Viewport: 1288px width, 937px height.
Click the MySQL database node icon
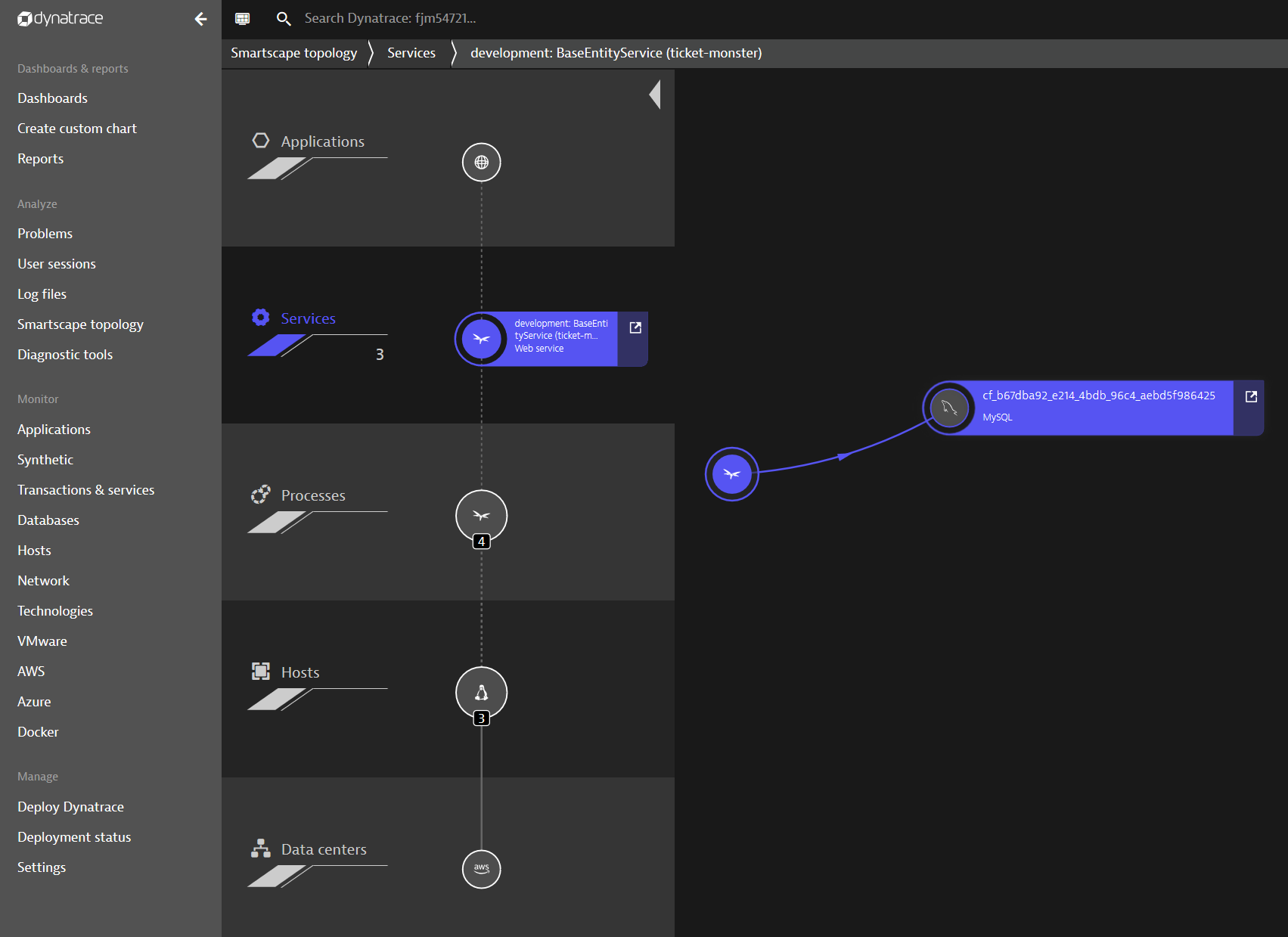click(x=949, y=408)
